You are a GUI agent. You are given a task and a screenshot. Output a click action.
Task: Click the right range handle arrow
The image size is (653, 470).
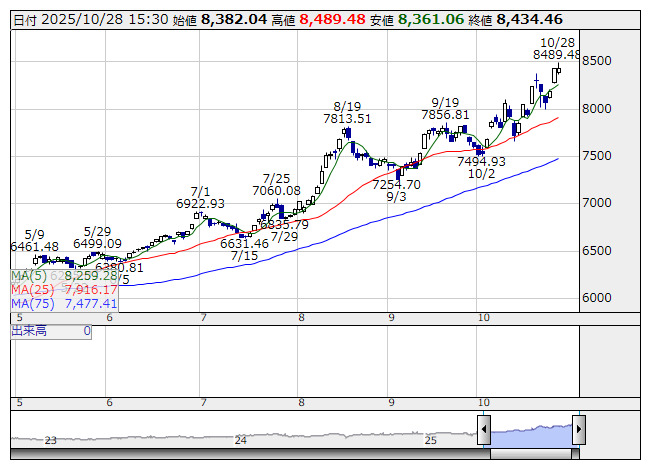tap(579, 429)
